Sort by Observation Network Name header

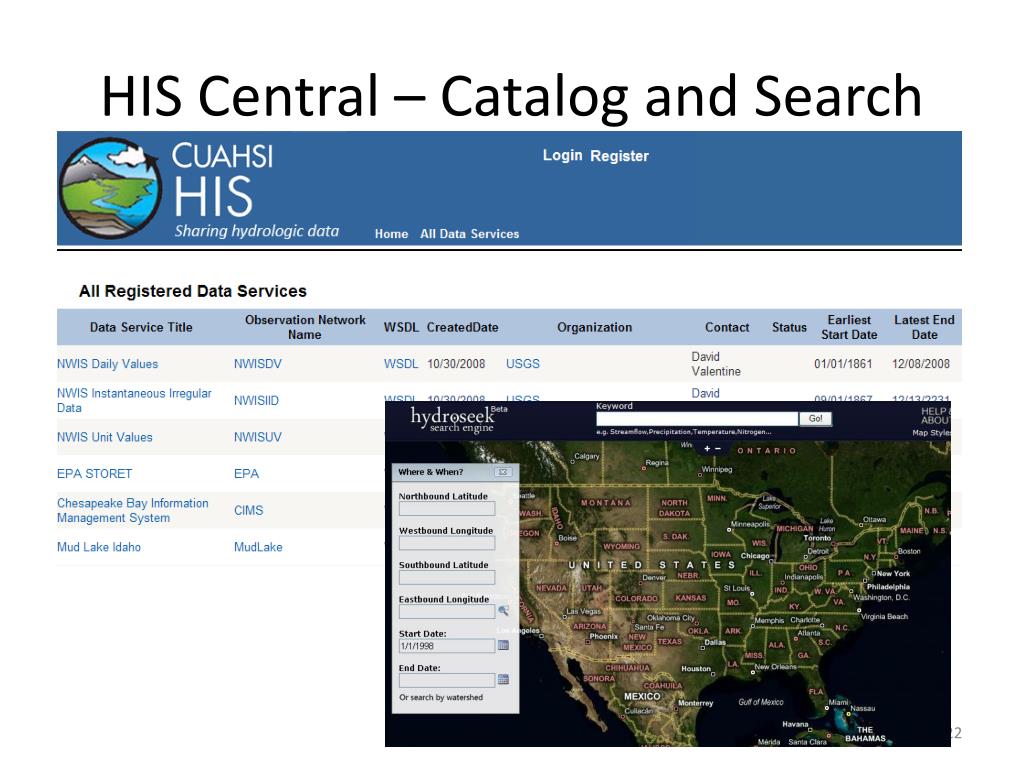coord(305,327)
